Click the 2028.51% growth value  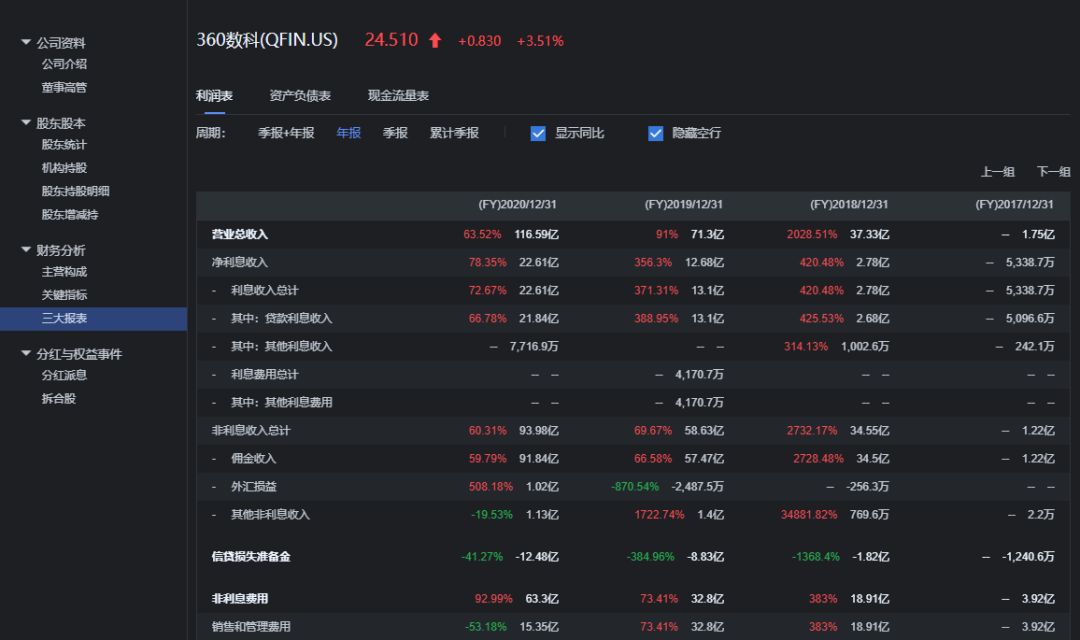click(812, 234)
